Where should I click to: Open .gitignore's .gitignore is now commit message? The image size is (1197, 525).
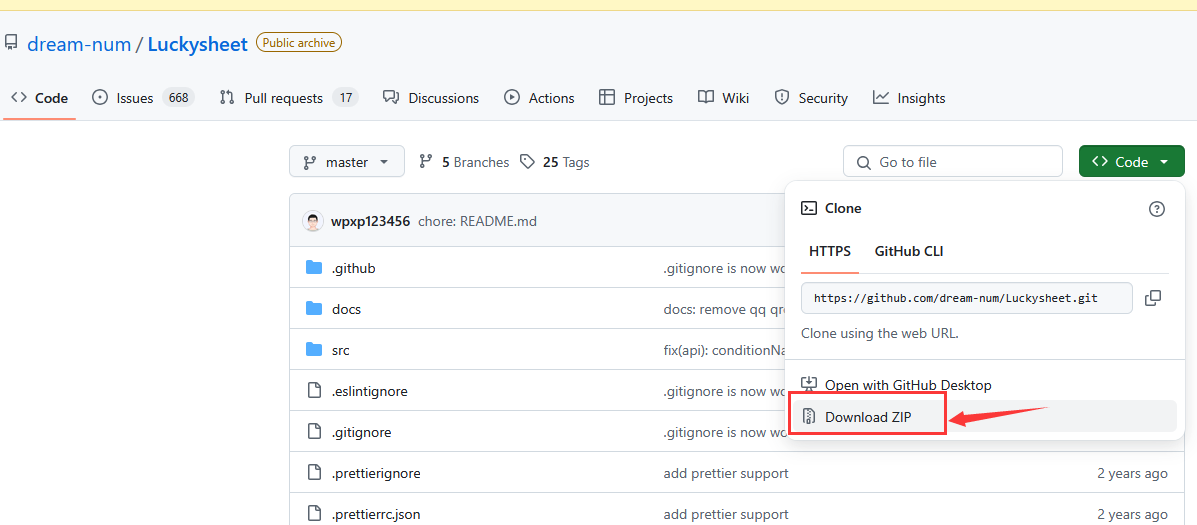tap(724, 432)
